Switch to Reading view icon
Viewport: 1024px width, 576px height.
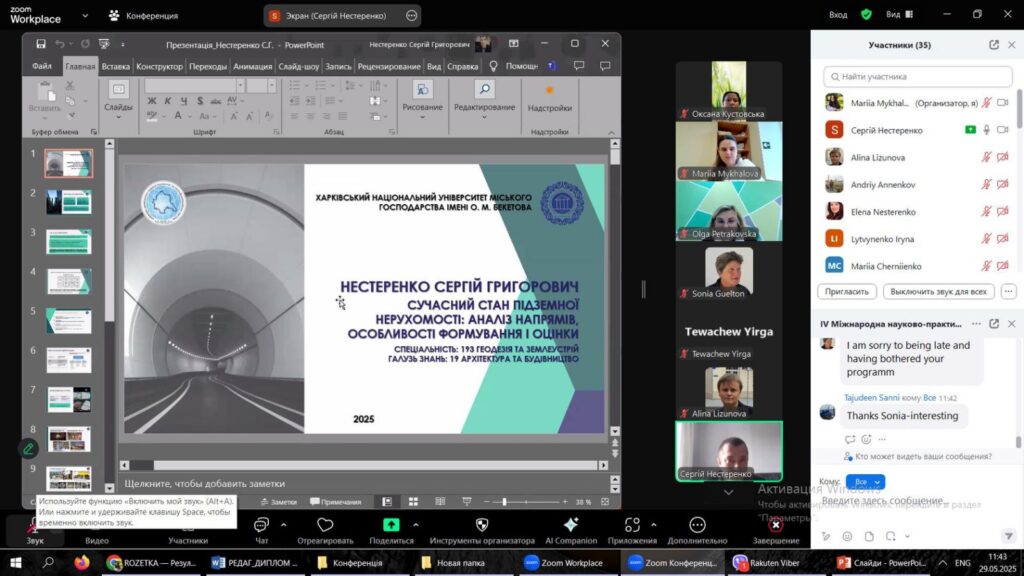point(440,502)
